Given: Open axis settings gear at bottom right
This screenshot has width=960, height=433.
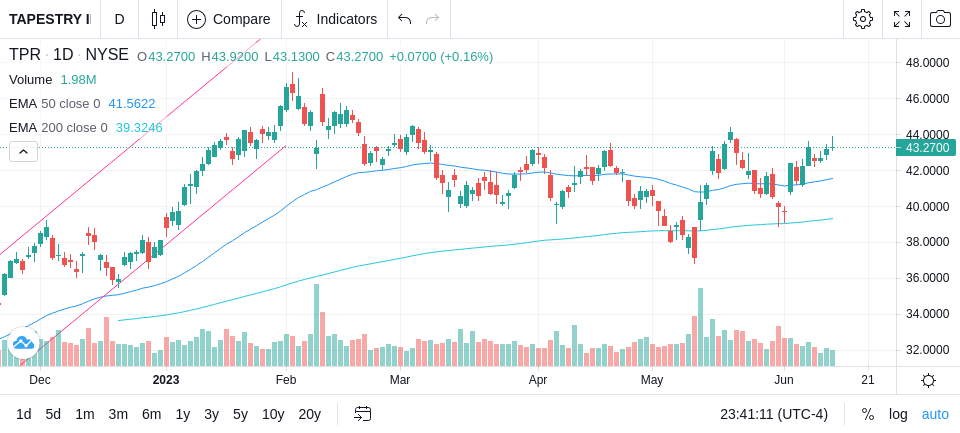Looking at the screenshot, I should 928,380.
